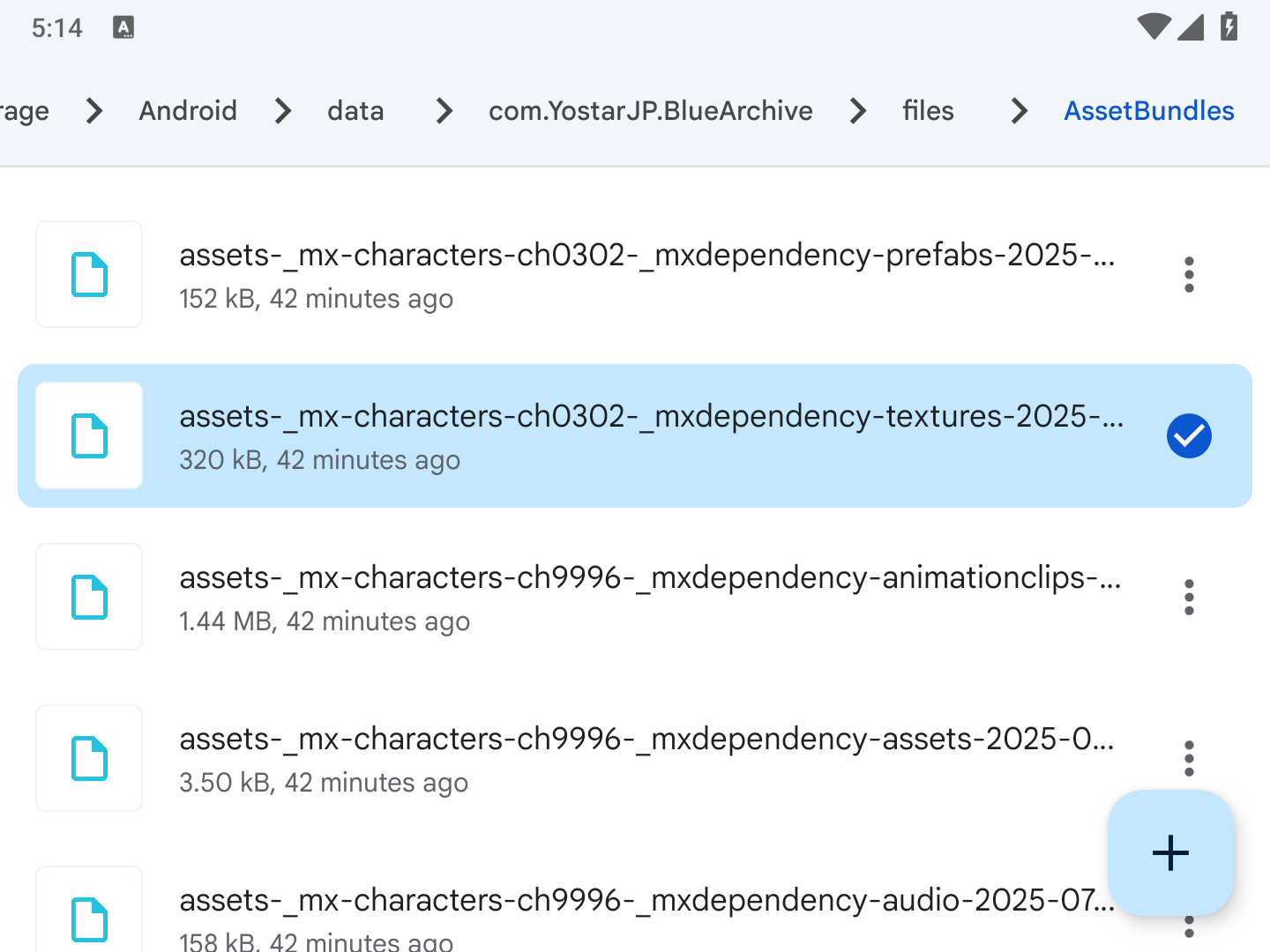
Task: Click '3.50 kB, 42 minutes ago' detail
Action: pyautogui.click(x=324, y=783)
